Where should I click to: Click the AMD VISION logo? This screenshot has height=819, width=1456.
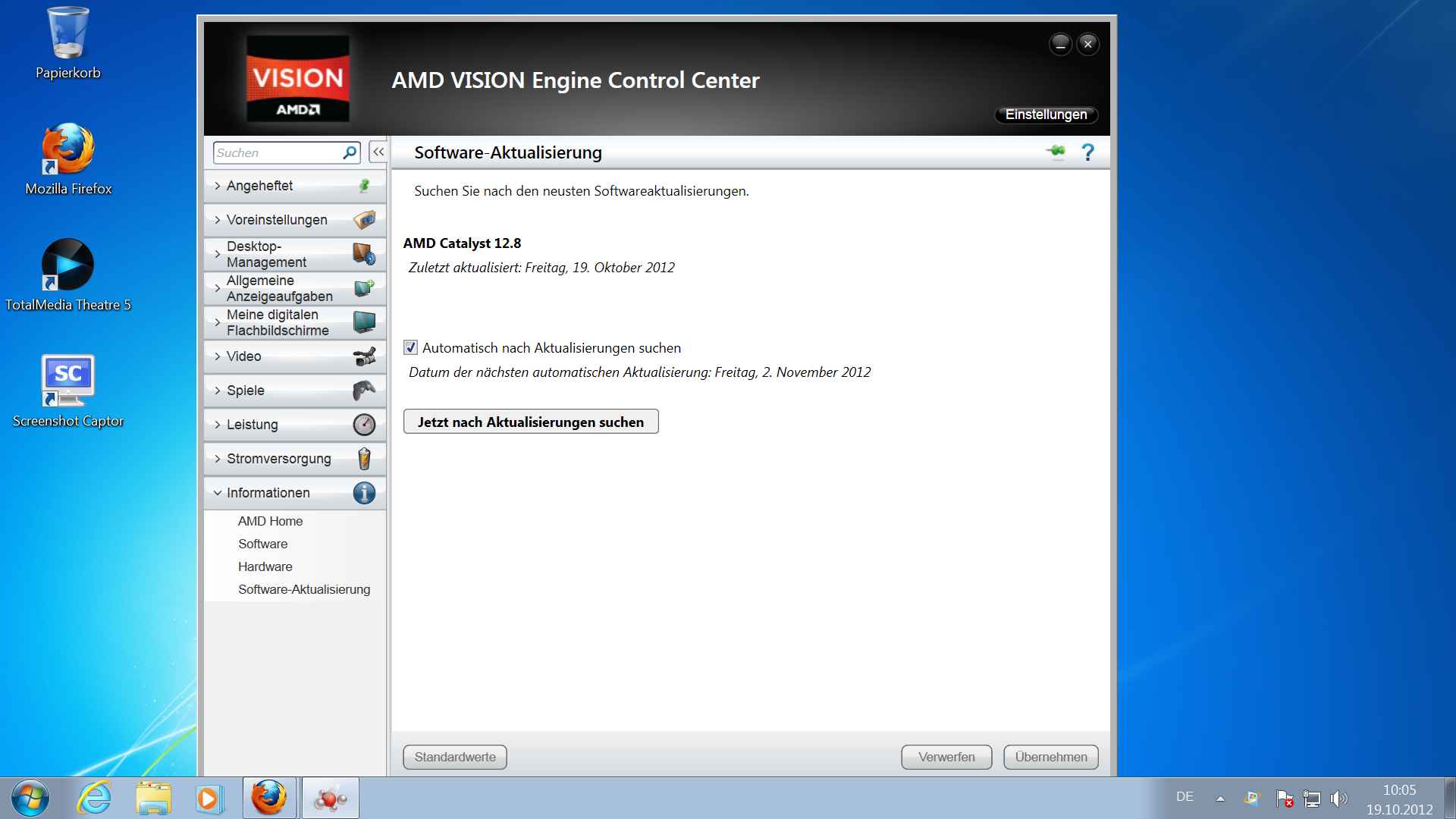(298, 79)
